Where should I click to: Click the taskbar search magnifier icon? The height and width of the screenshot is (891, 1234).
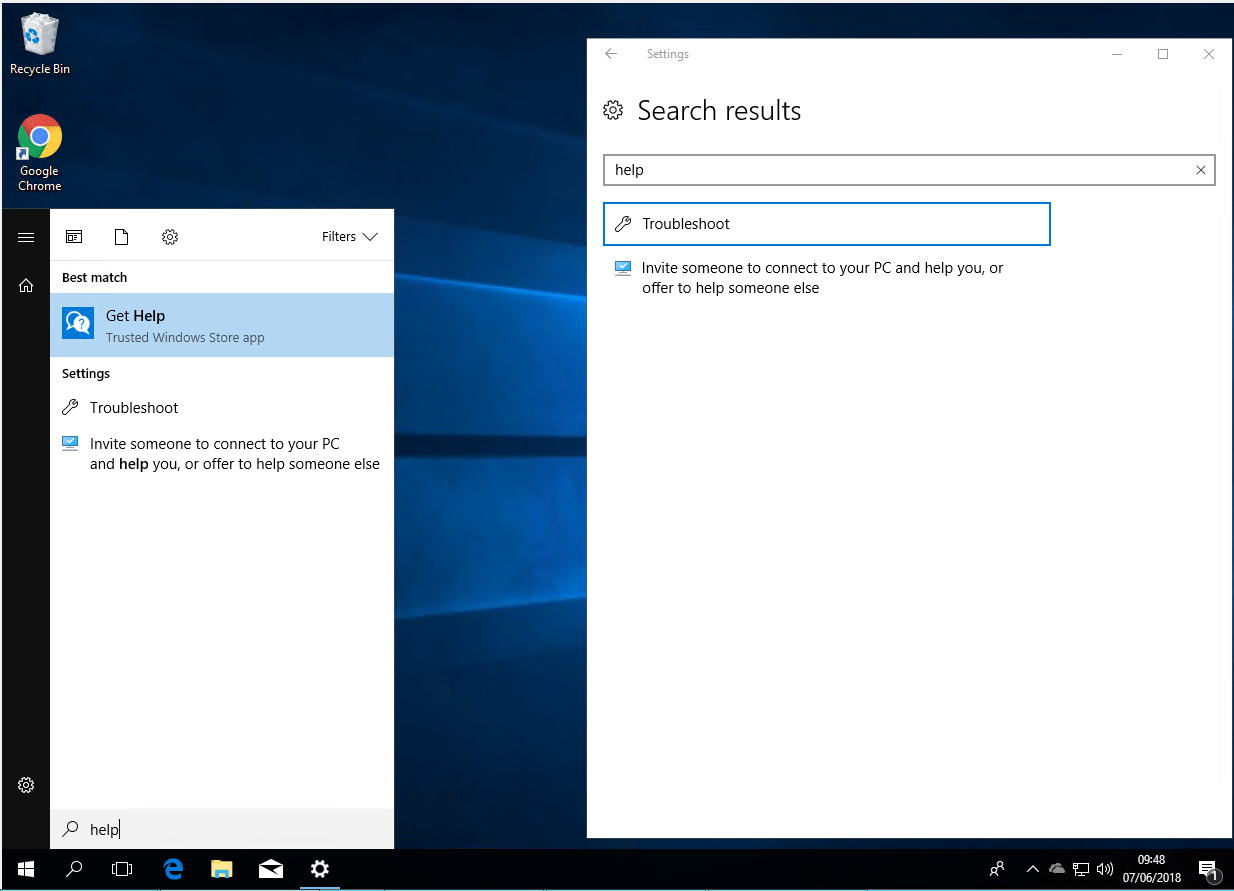(74, 869)
